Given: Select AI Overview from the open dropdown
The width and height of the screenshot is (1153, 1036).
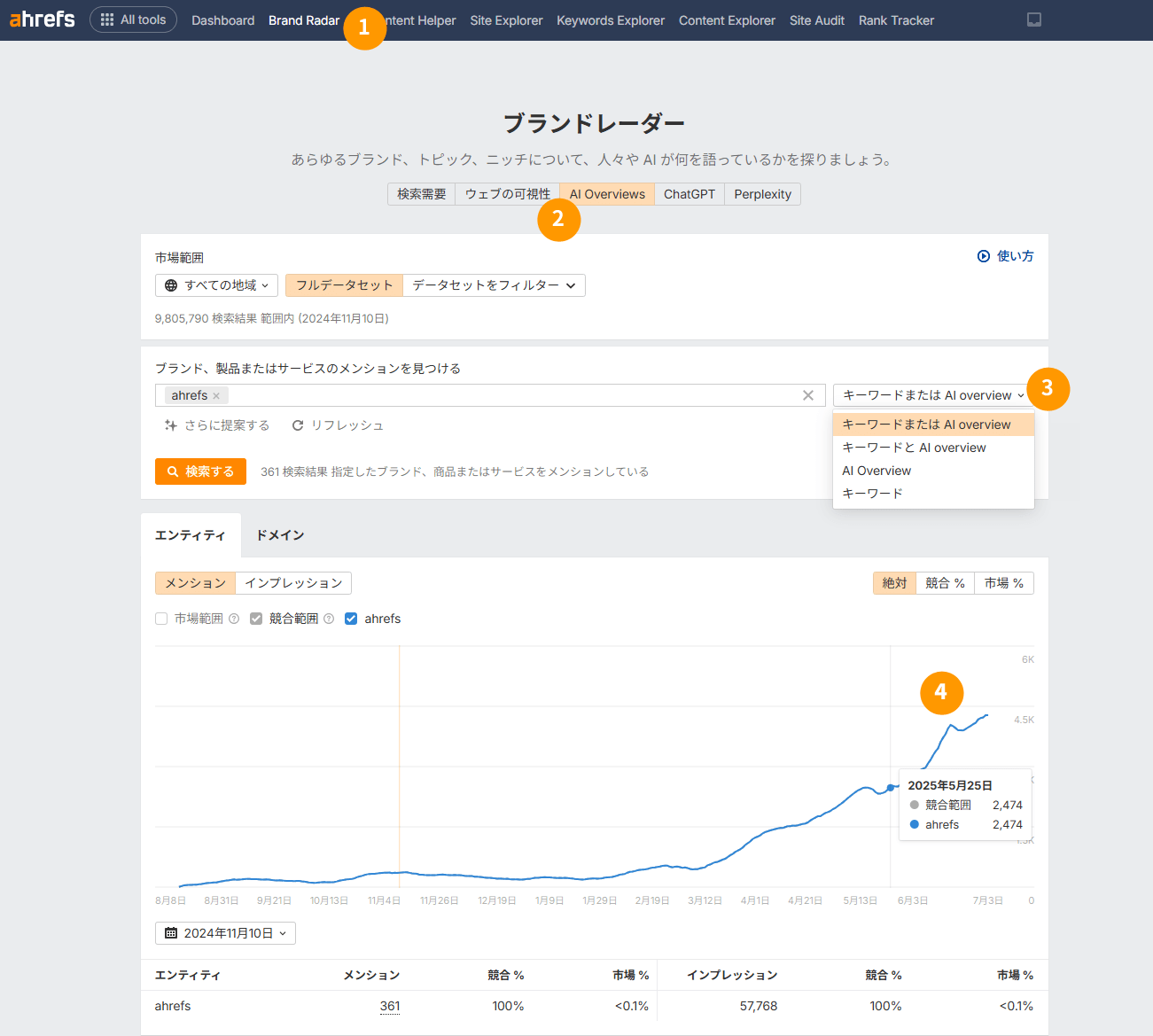Looking at the screenshot, I should pos(876,470).
